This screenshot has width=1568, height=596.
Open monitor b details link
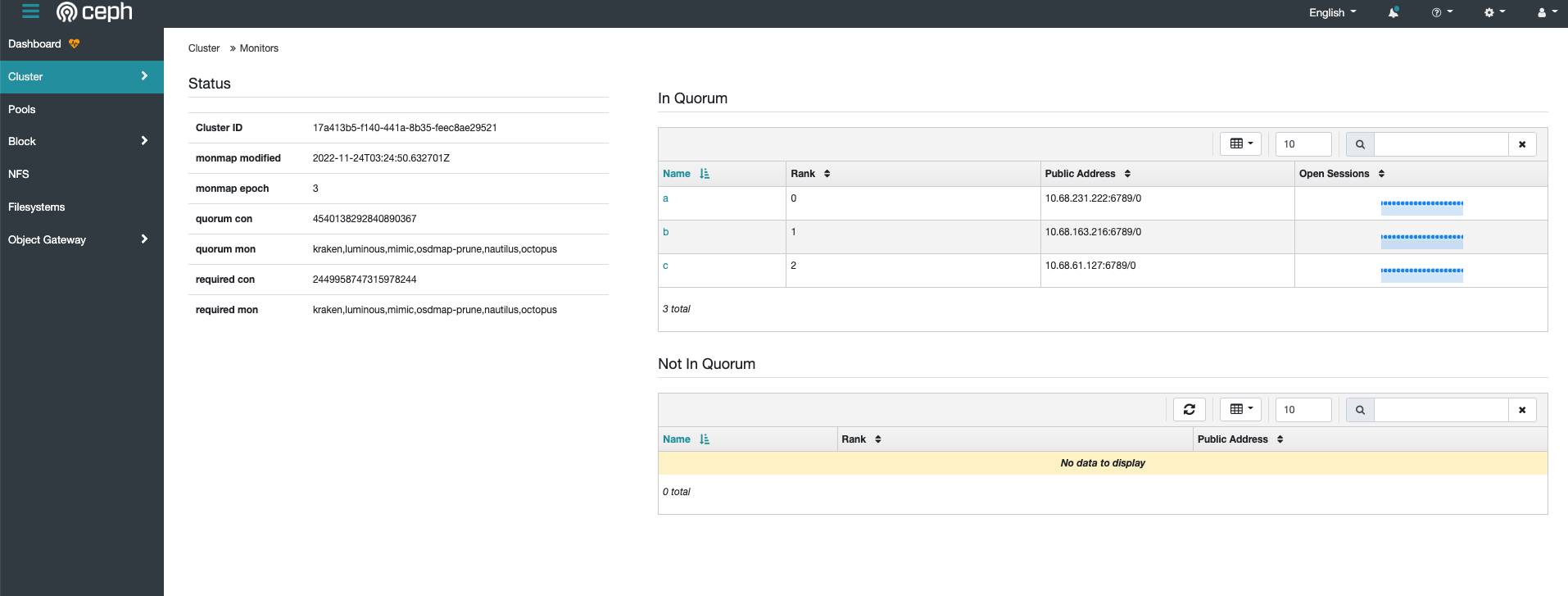666,232
